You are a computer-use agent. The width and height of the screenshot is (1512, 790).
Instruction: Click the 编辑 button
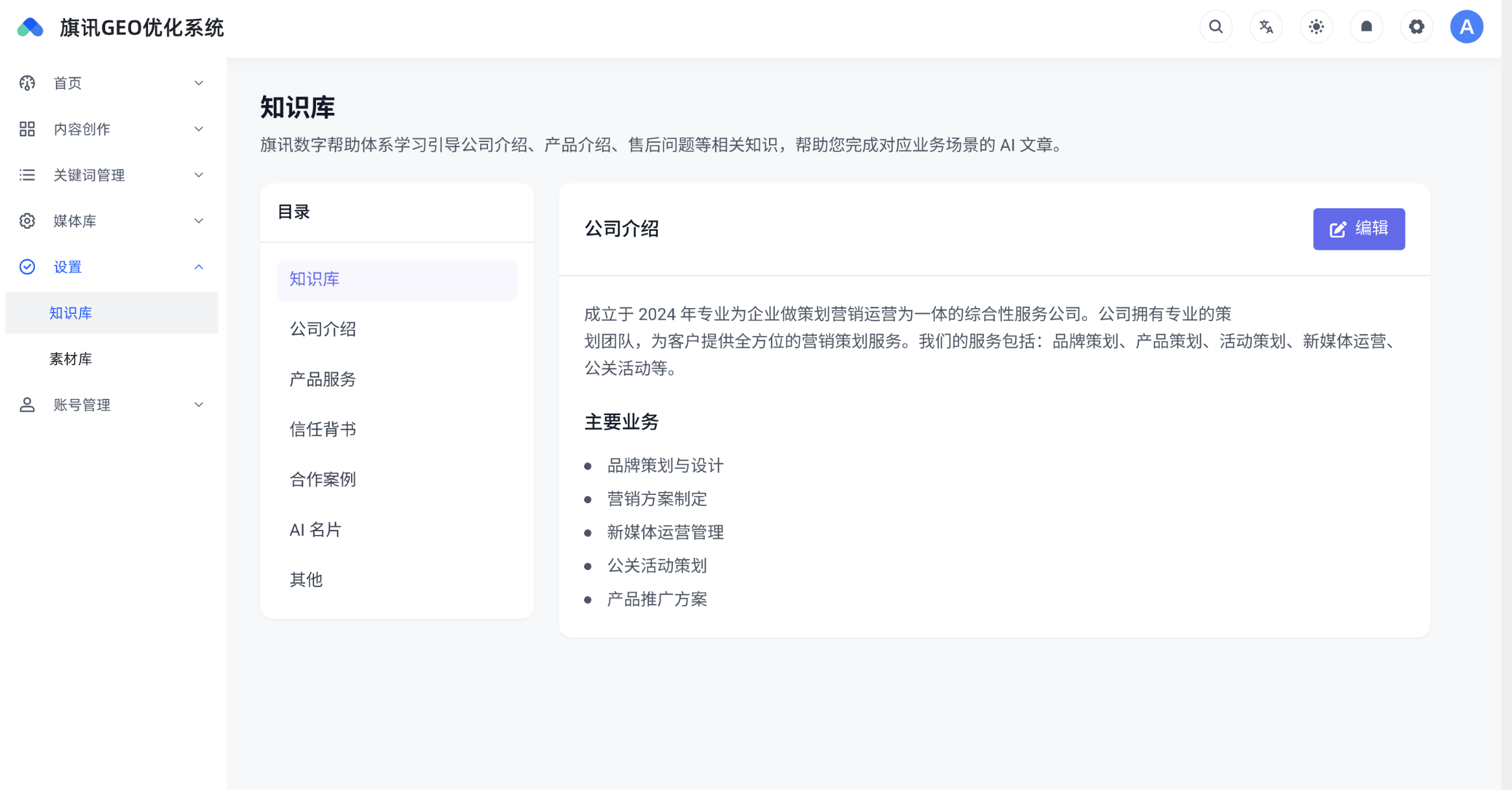click(x=1358, y=229)
